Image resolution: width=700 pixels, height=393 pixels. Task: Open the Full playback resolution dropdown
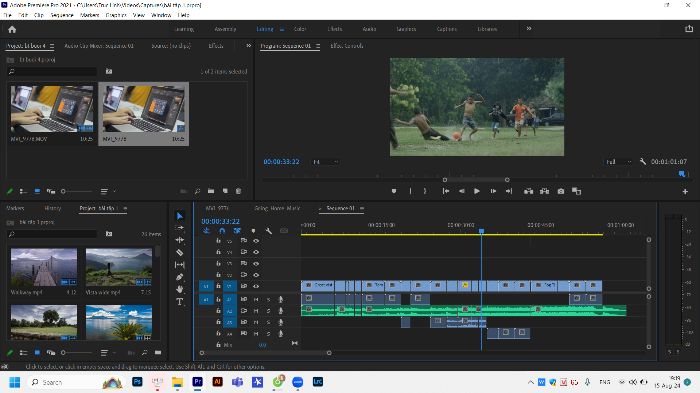(618, 162)
